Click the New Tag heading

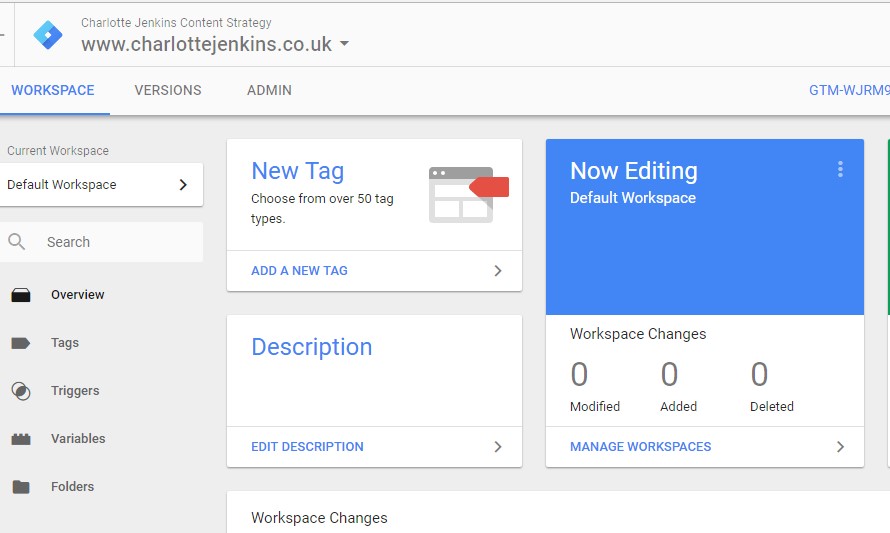[297, 171]
